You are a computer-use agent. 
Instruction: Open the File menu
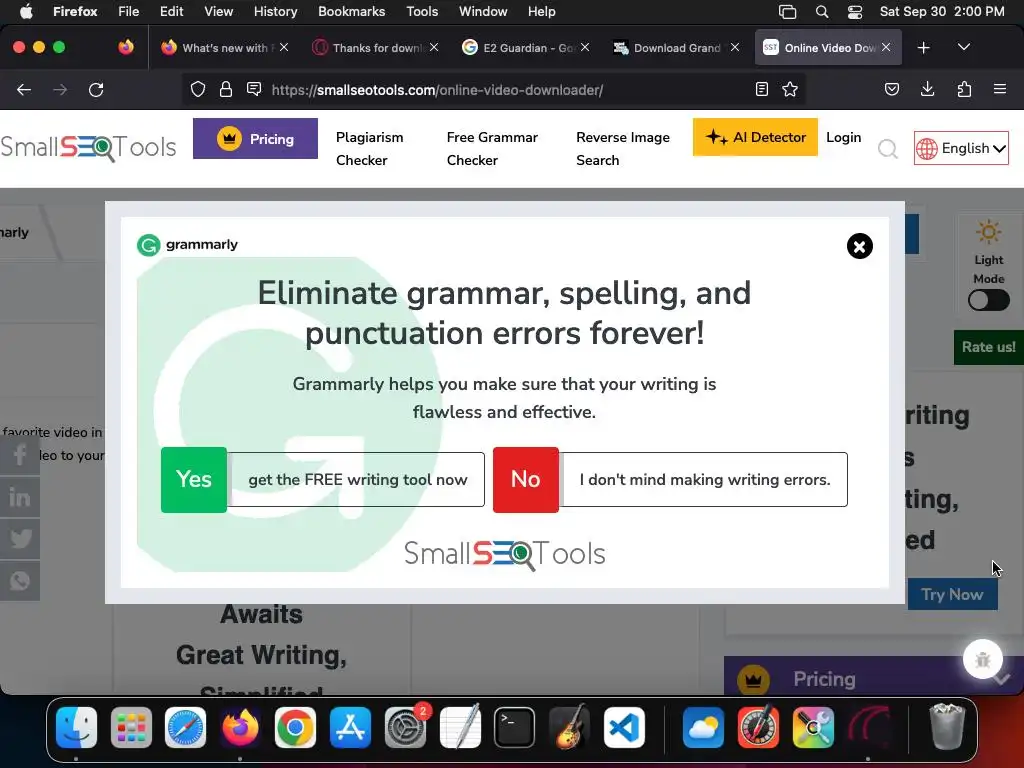[128, 12]
